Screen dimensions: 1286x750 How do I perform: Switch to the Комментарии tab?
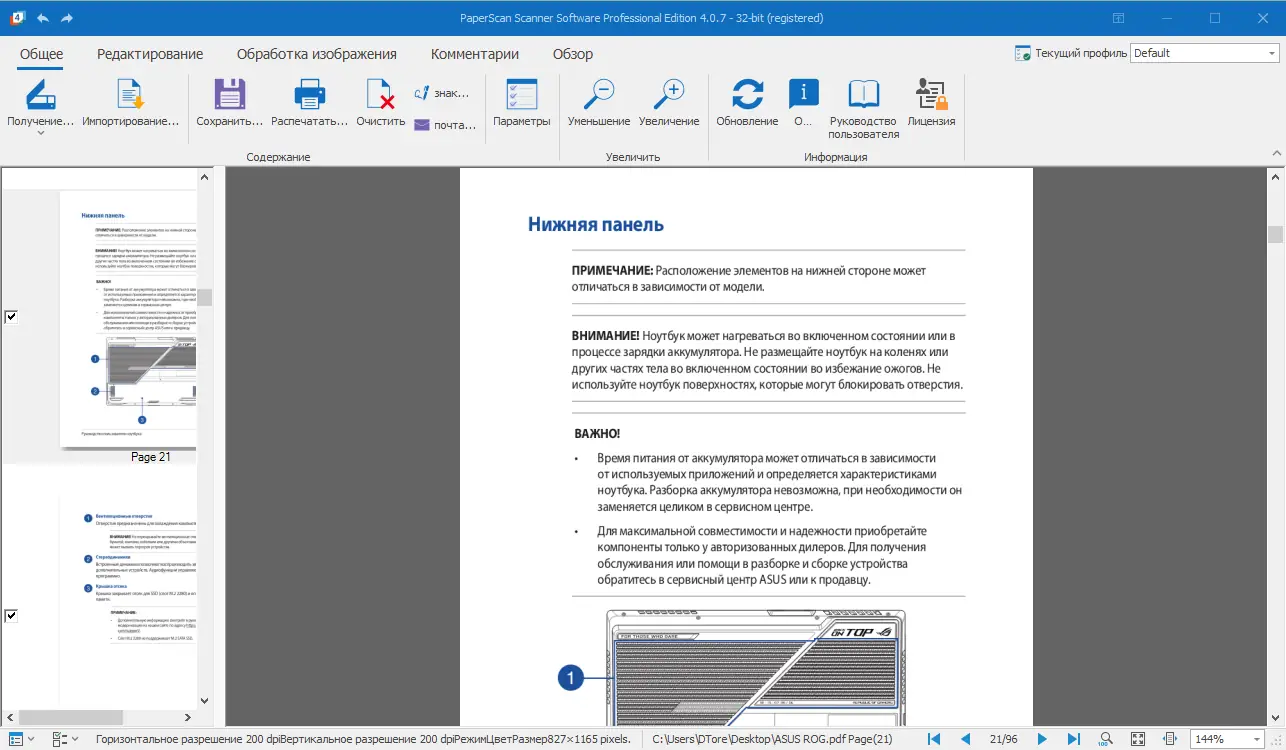[474, 54]
